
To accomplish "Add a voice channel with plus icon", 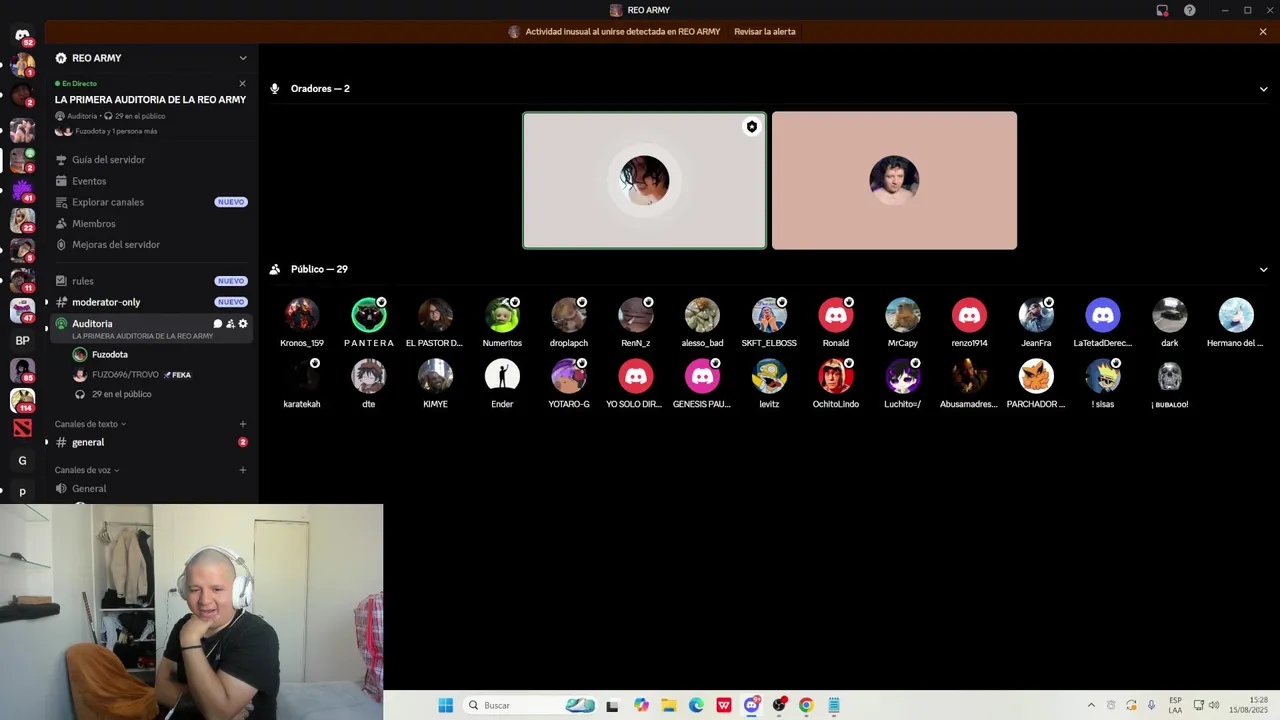I will click(243, 470).
